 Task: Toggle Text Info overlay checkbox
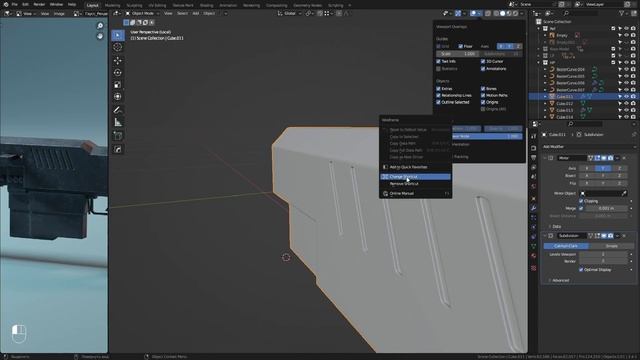[438, 62]
